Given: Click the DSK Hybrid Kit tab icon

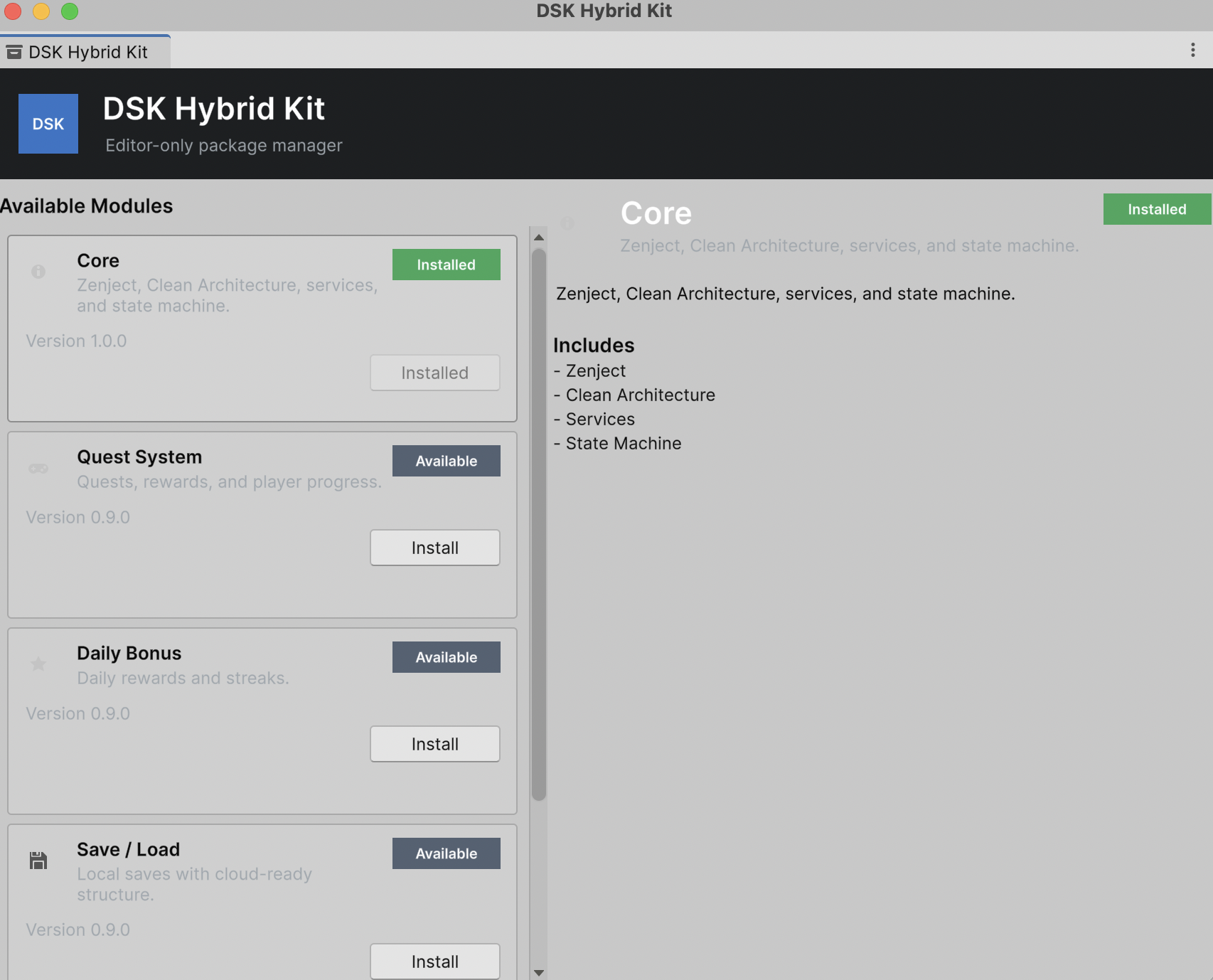Looking at the screenshot, I should coord(14,52).
